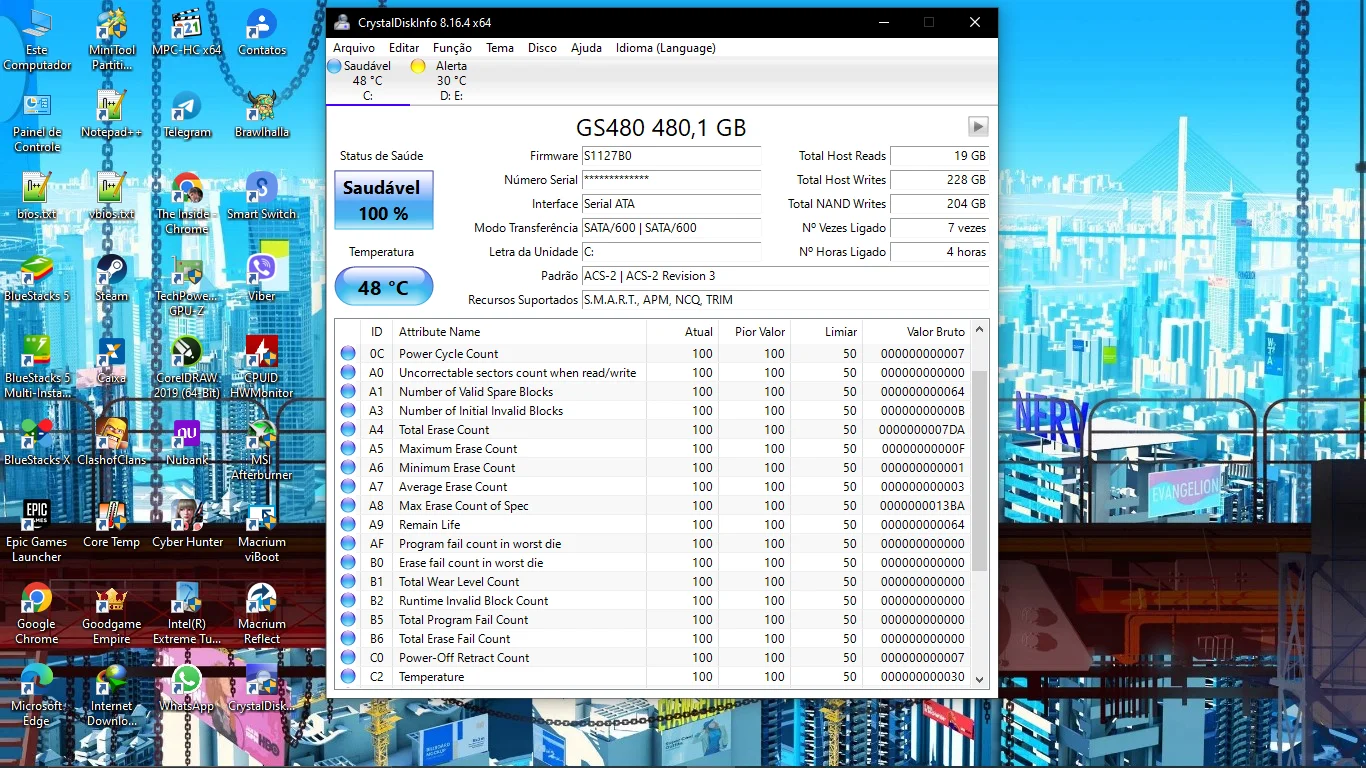Open the Função menu
The height and width of the screenshot is (768, 1366).
pos(452,48)
